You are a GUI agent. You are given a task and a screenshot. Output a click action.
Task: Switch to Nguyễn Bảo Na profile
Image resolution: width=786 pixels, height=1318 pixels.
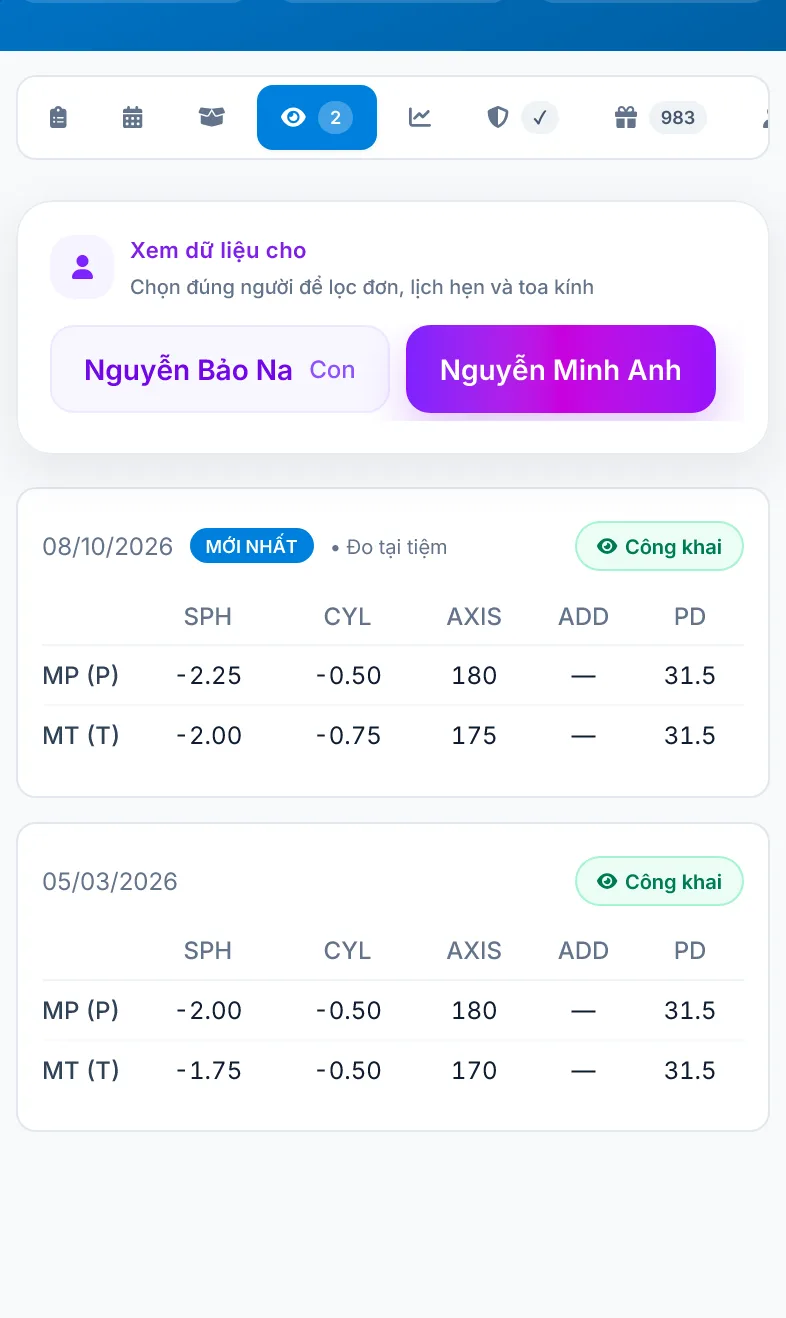pos(220,369)
